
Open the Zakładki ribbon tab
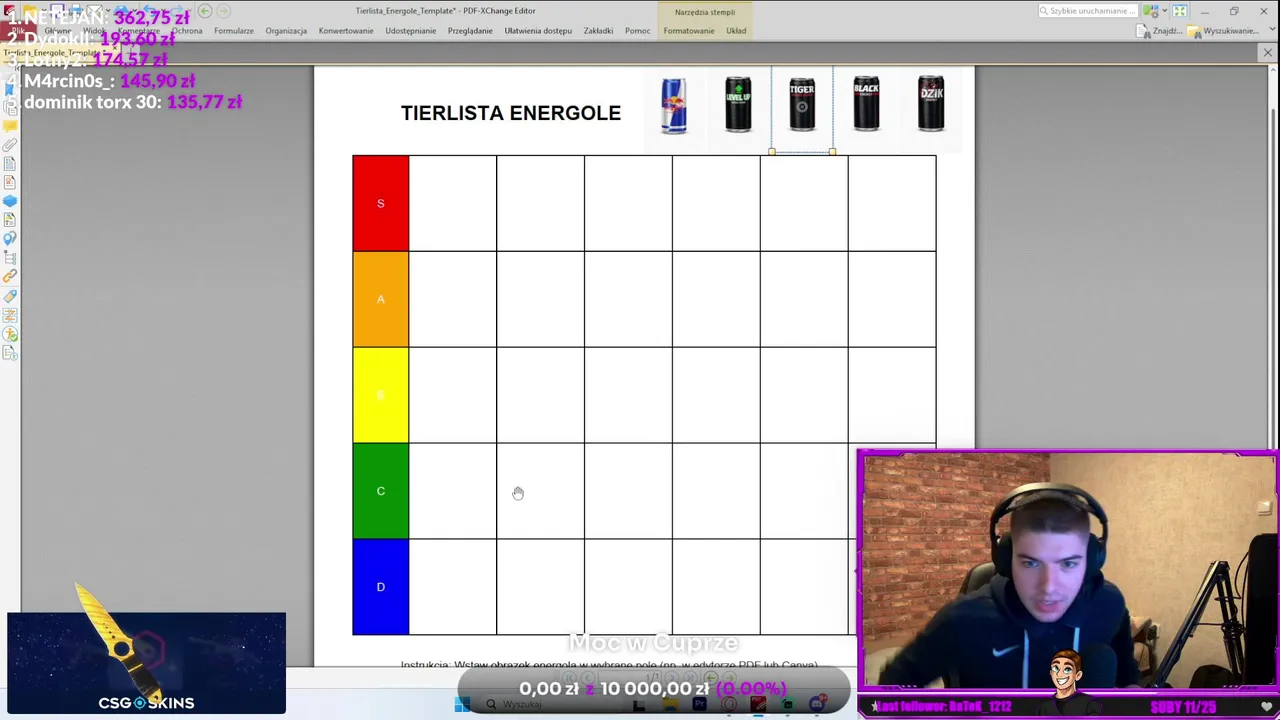(598, 31)
